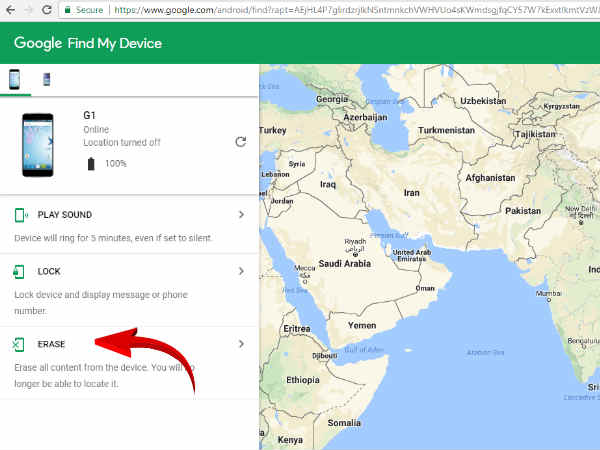This screenshot has height=450, width=600.
Task: Choose the LOCK option
Action: click(x=49, y=272)
